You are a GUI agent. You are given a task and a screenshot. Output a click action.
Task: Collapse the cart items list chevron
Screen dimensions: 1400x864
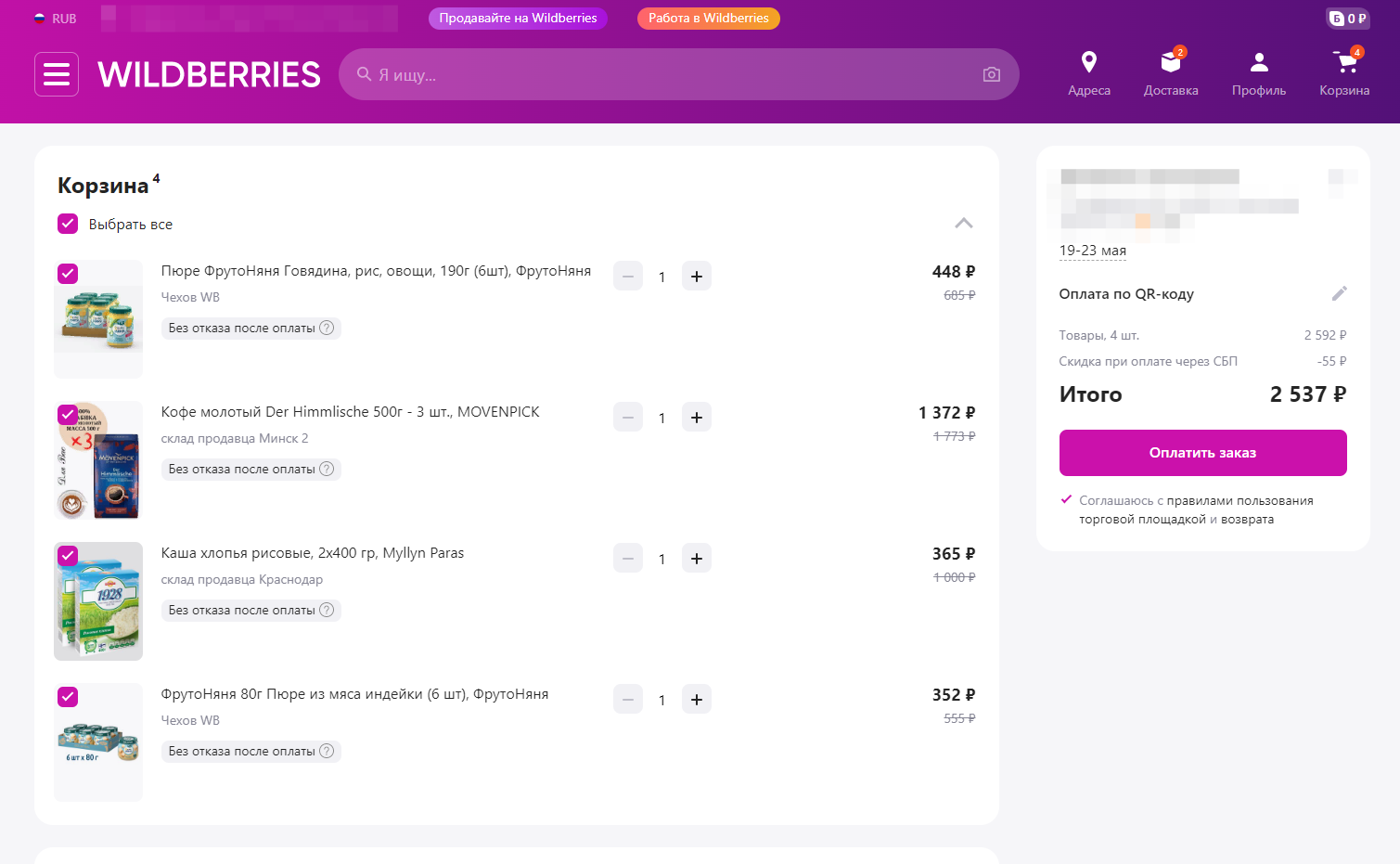964,223
